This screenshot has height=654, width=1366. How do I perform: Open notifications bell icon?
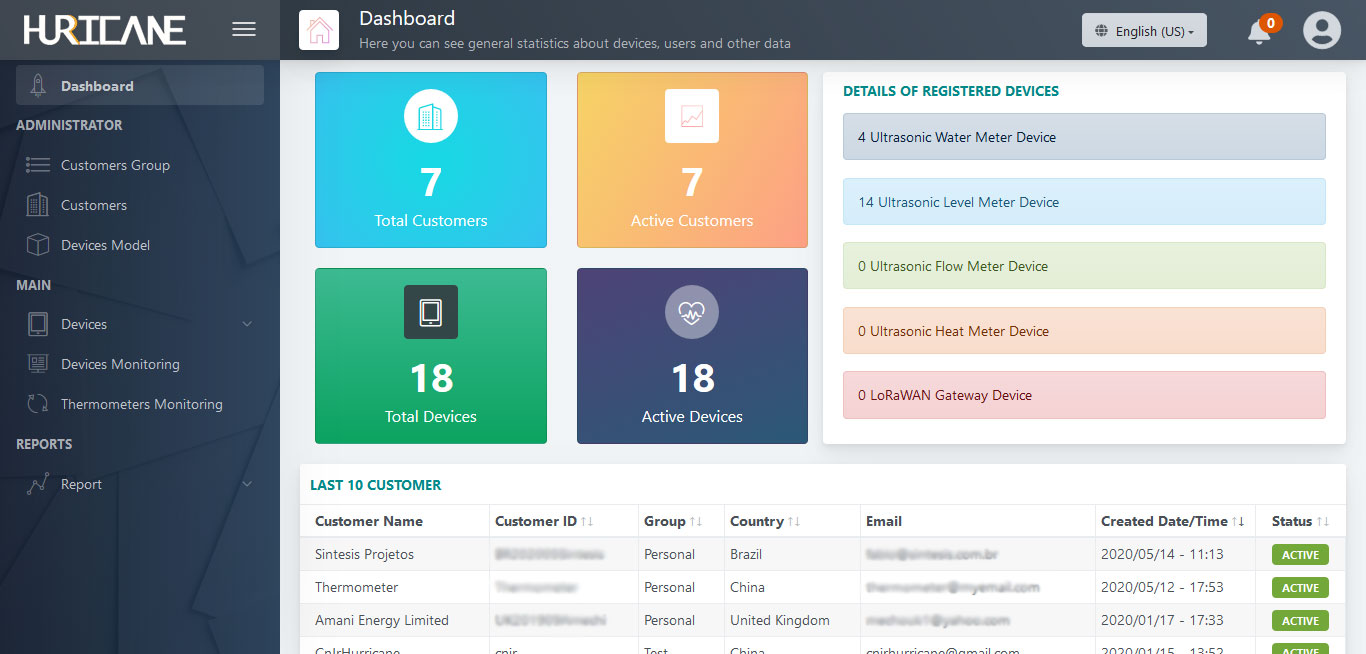(x=1259, y=32)
